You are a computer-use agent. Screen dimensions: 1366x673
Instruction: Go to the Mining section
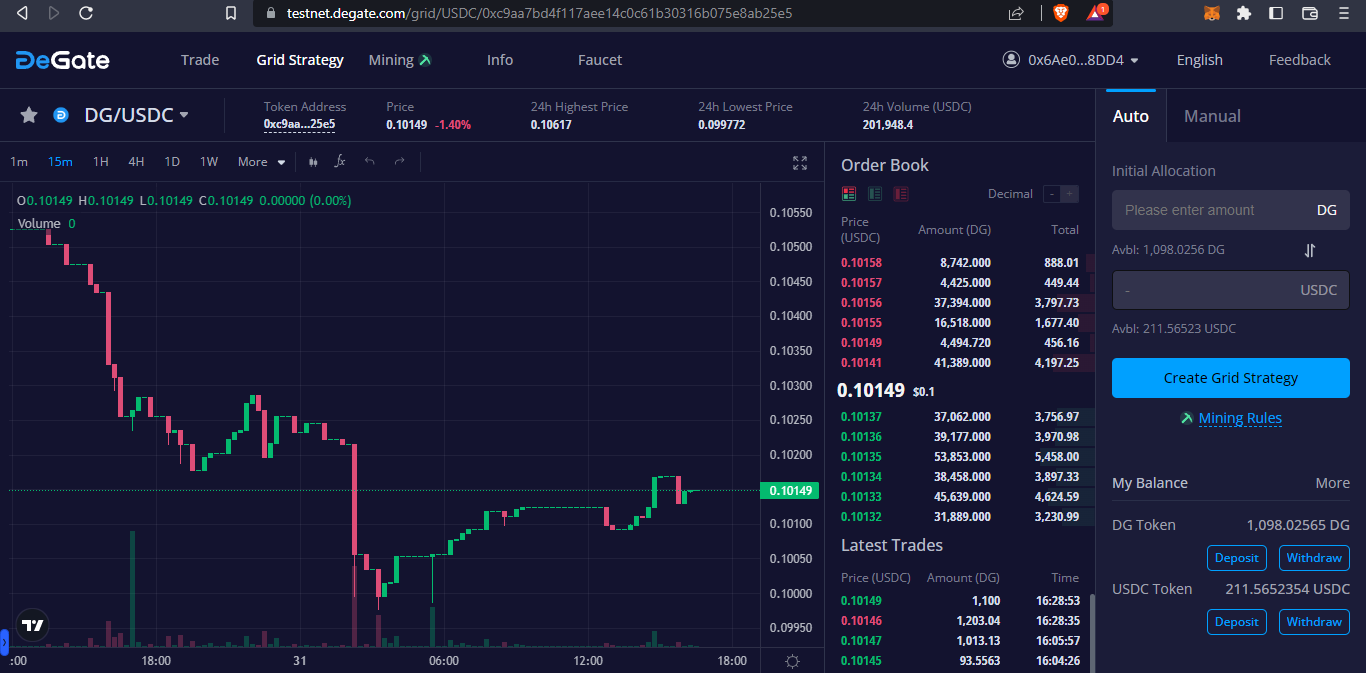[x=400, y=60]
